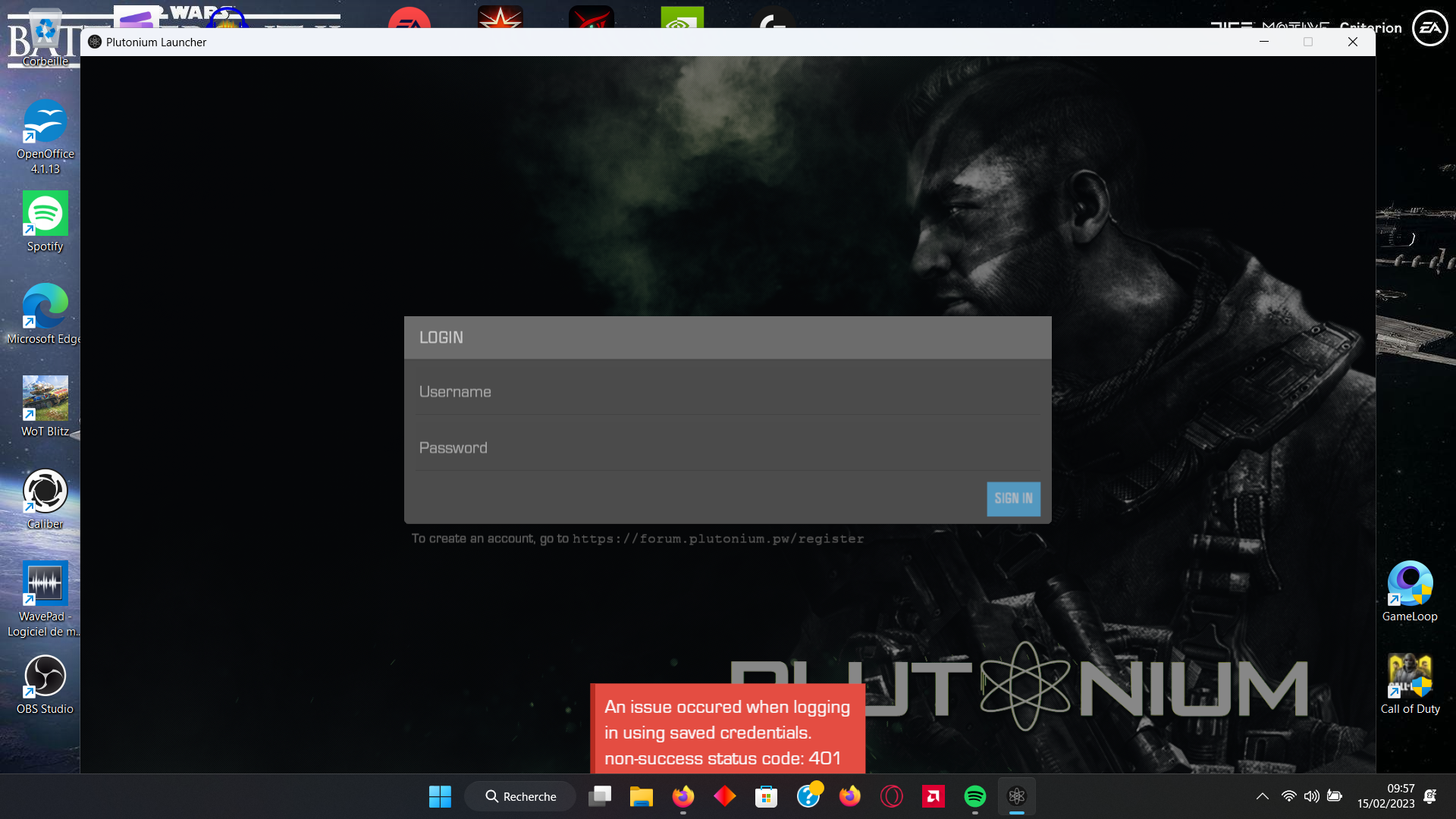Open Microsoft Store in the taskbar

[767, 796]
